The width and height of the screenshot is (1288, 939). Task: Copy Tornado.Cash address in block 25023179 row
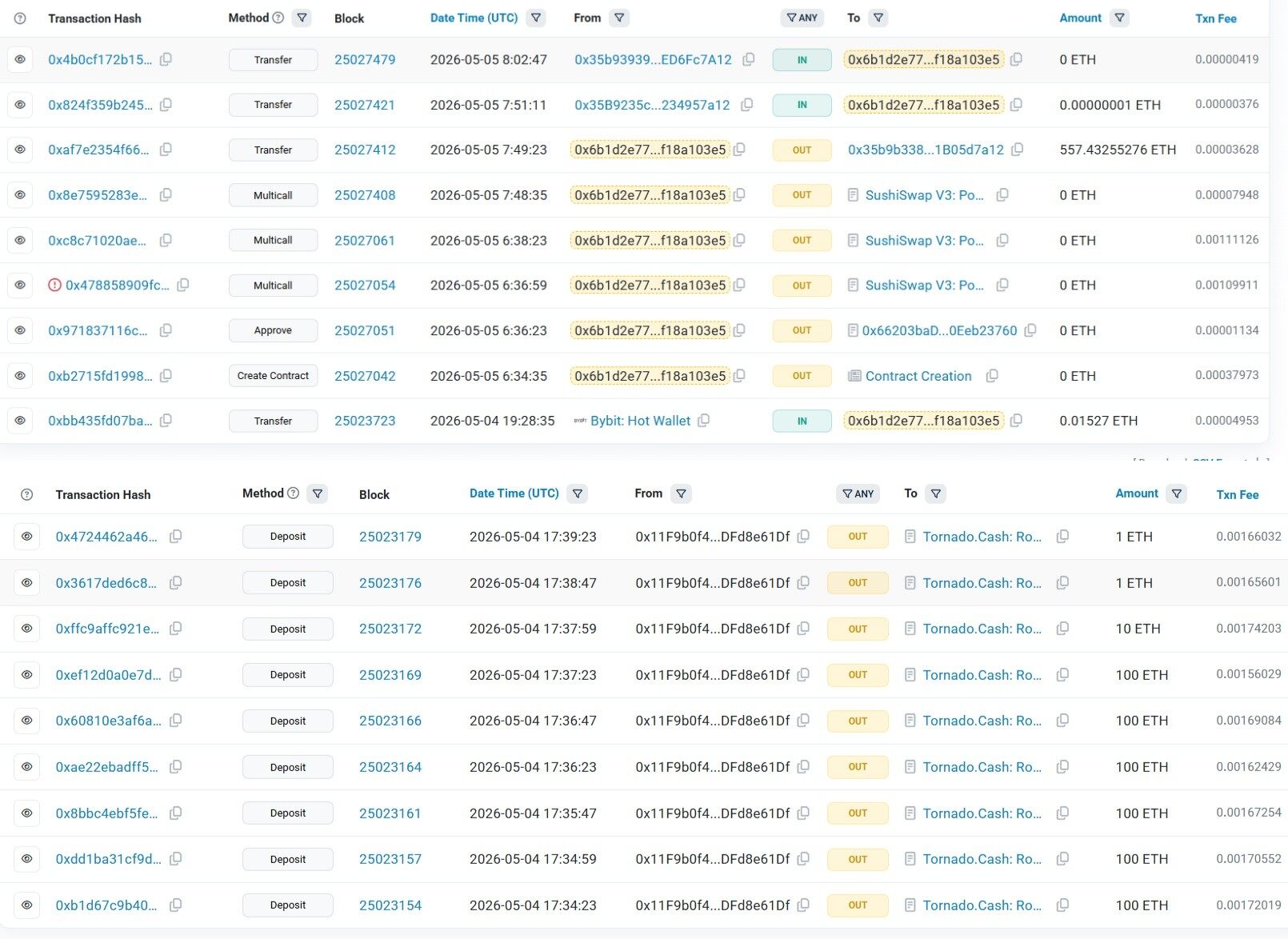(x=1062, y=537)
